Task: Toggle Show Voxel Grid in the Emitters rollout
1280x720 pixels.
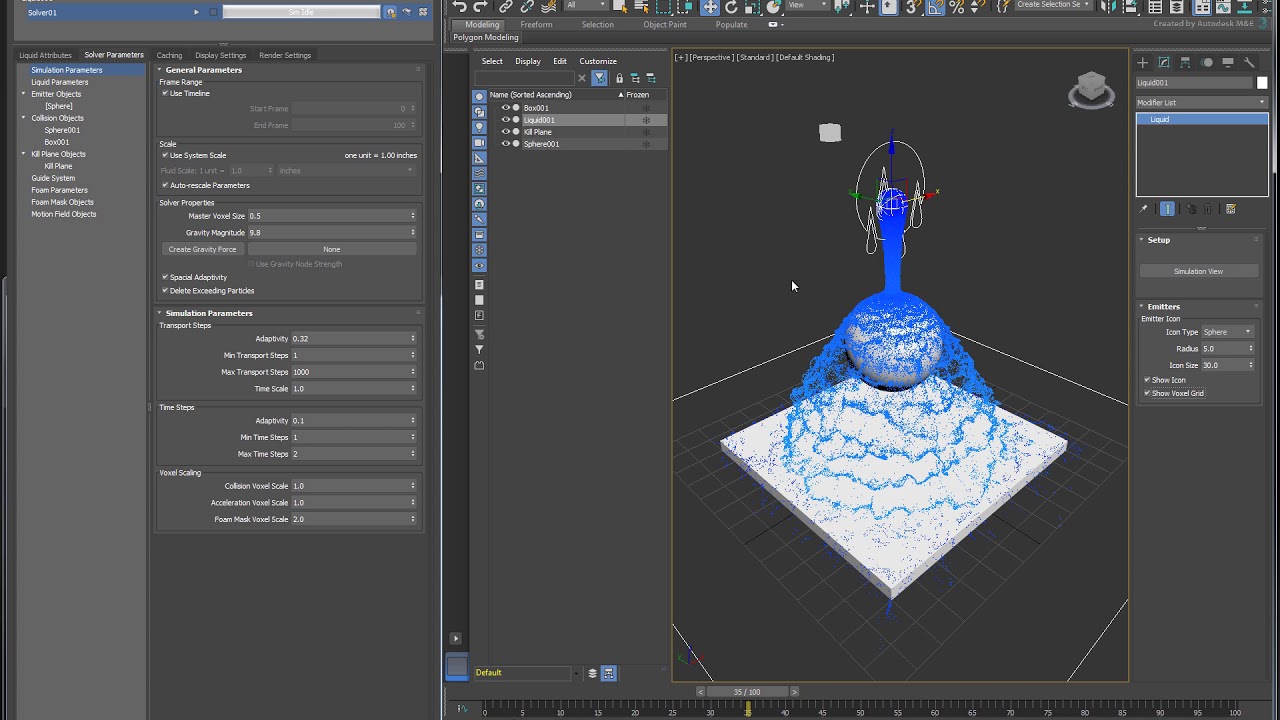Action: pyautogui.click(x=1147, y=393)
